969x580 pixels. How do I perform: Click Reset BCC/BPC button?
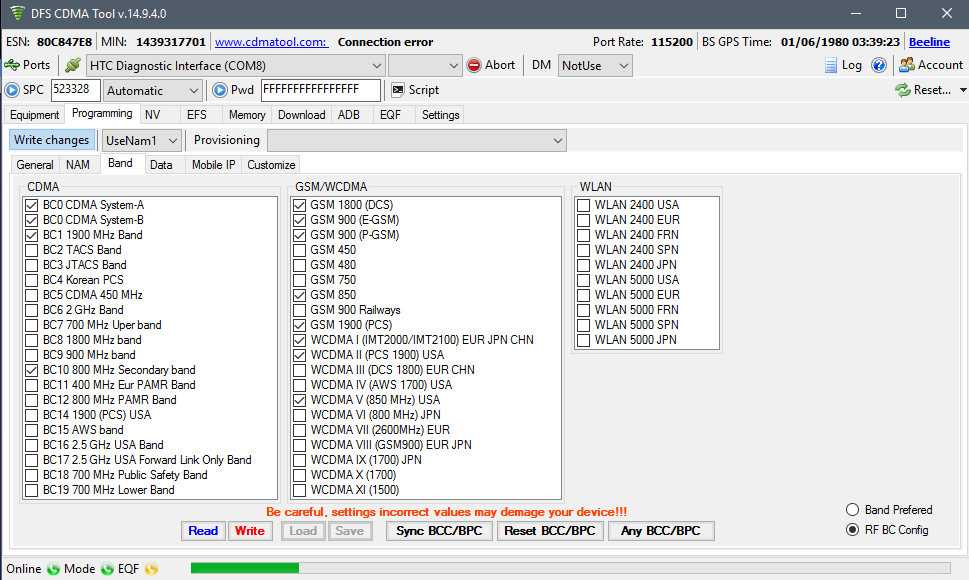pyautogui.click(x=550, y=531)
